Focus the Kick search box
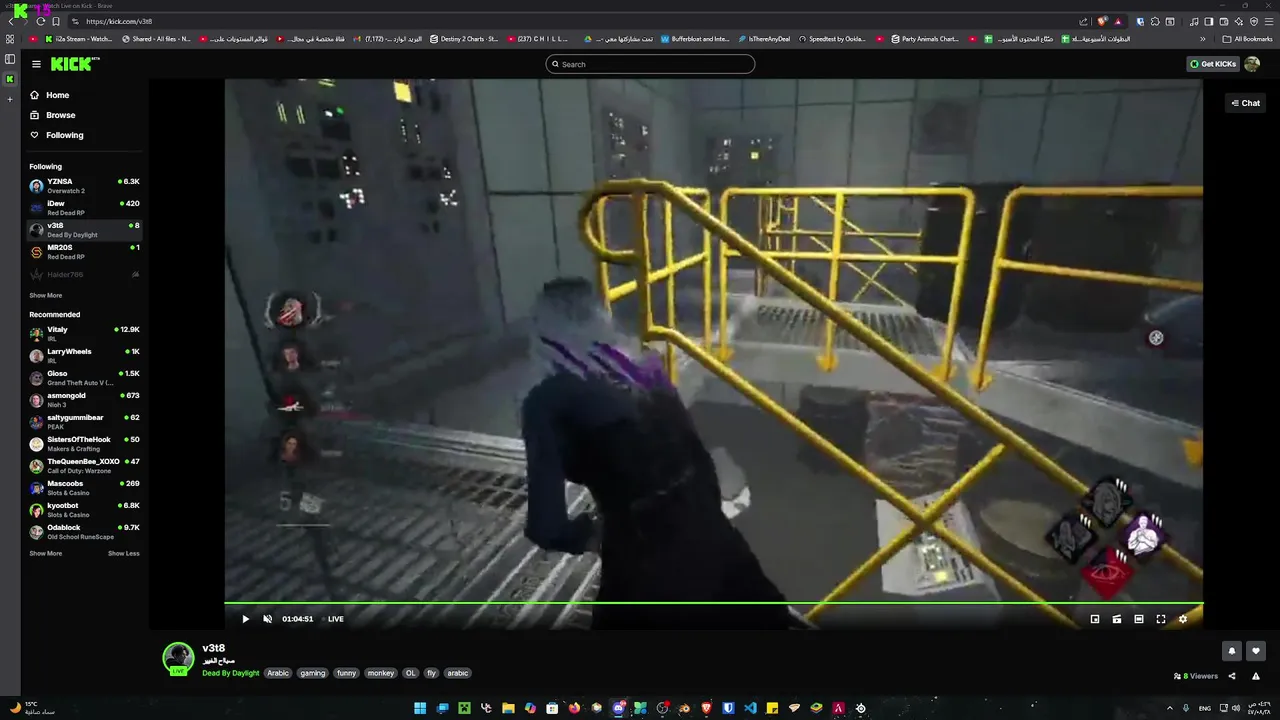The width and height of the screenshot is (1280, 720). [x=650, y=64]
